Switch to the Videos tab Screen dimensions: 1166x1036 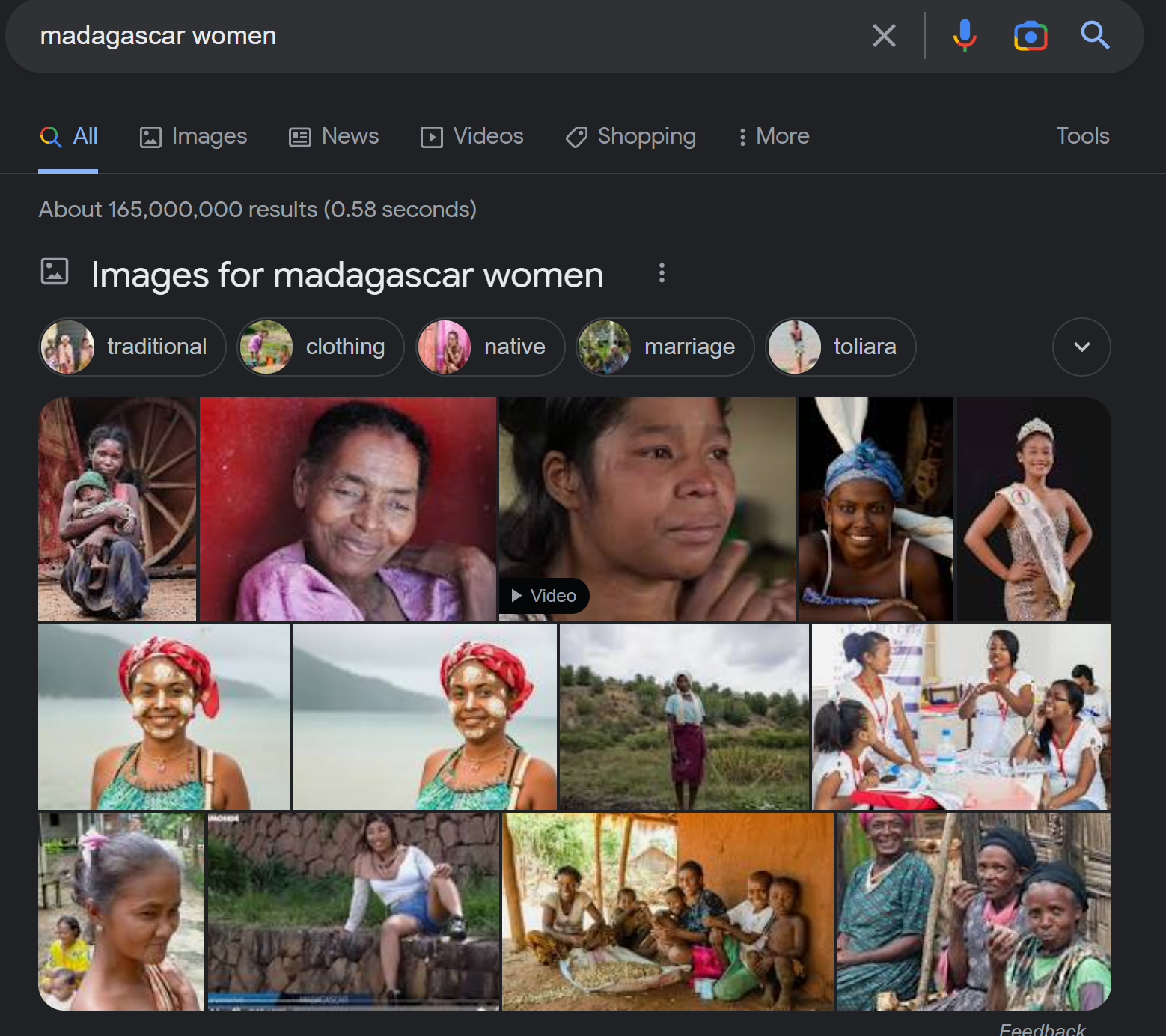471,136
